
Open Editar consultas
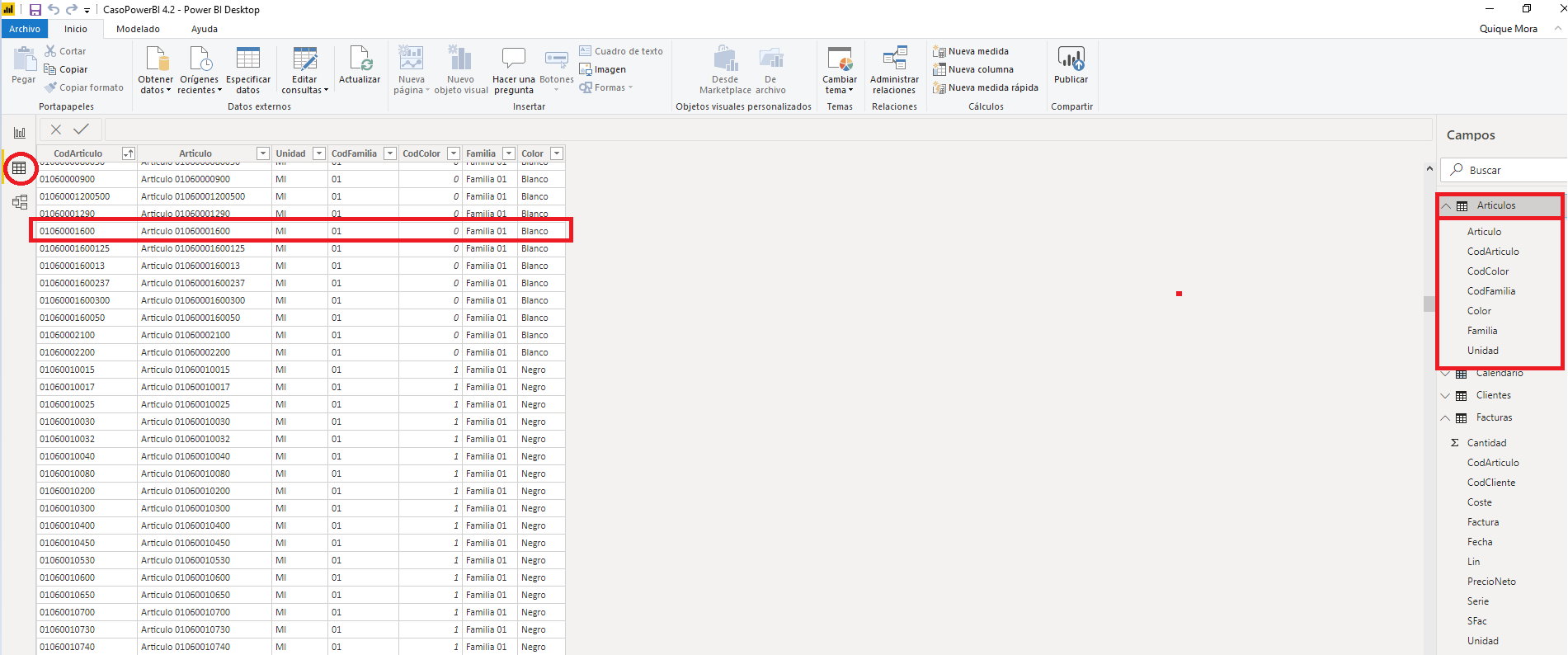coord(304,70)
